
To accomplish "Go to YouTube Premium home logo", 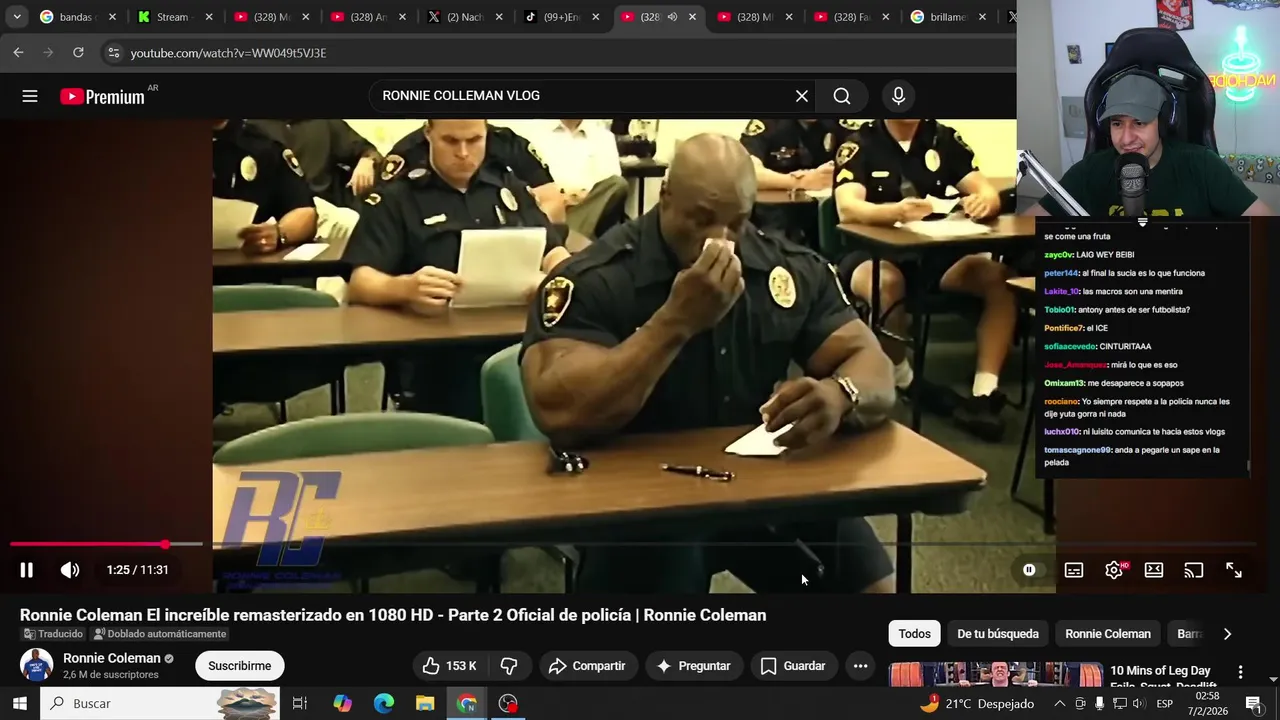I will pos(102,96).
